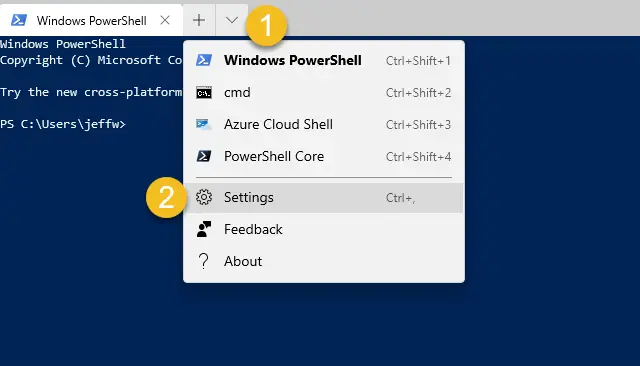Select Windows PowerShell profile entry
The height and width of the screenshot is (366, 640).
click(x=324, y=60)
